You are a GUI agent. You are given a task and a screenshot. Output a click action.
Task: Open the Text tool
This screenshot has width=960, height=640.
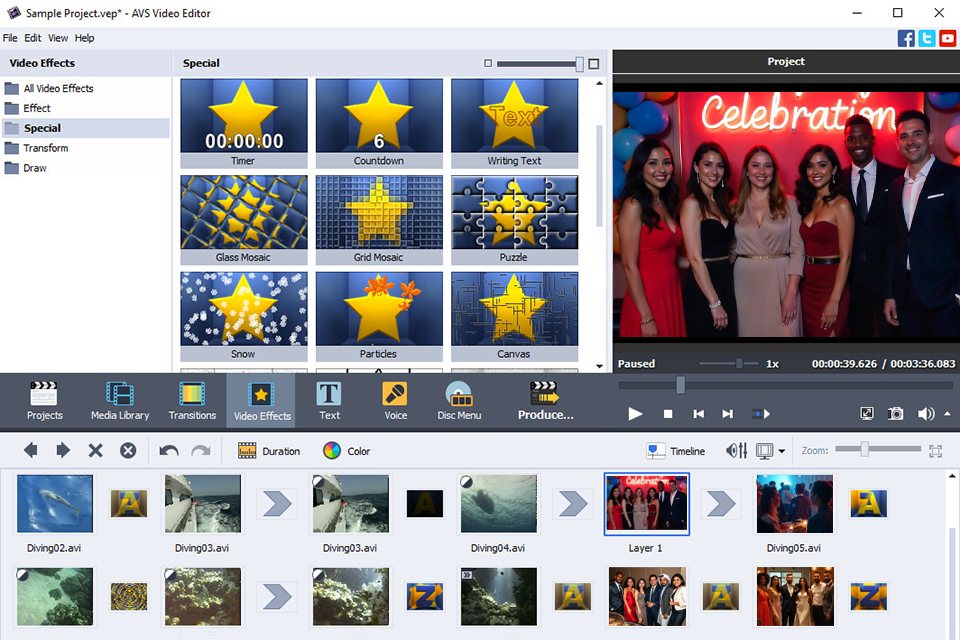coord(329,400)
